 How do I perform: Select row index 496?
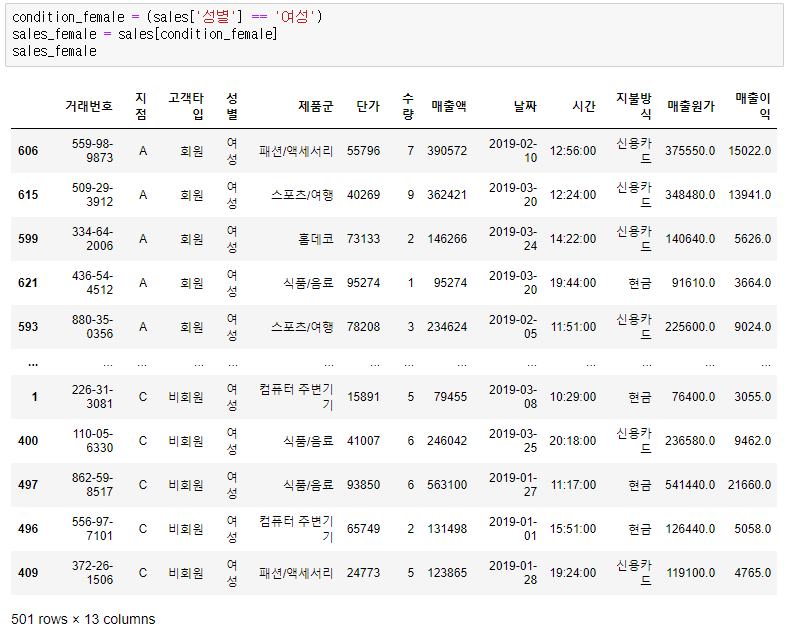(28, 529)
